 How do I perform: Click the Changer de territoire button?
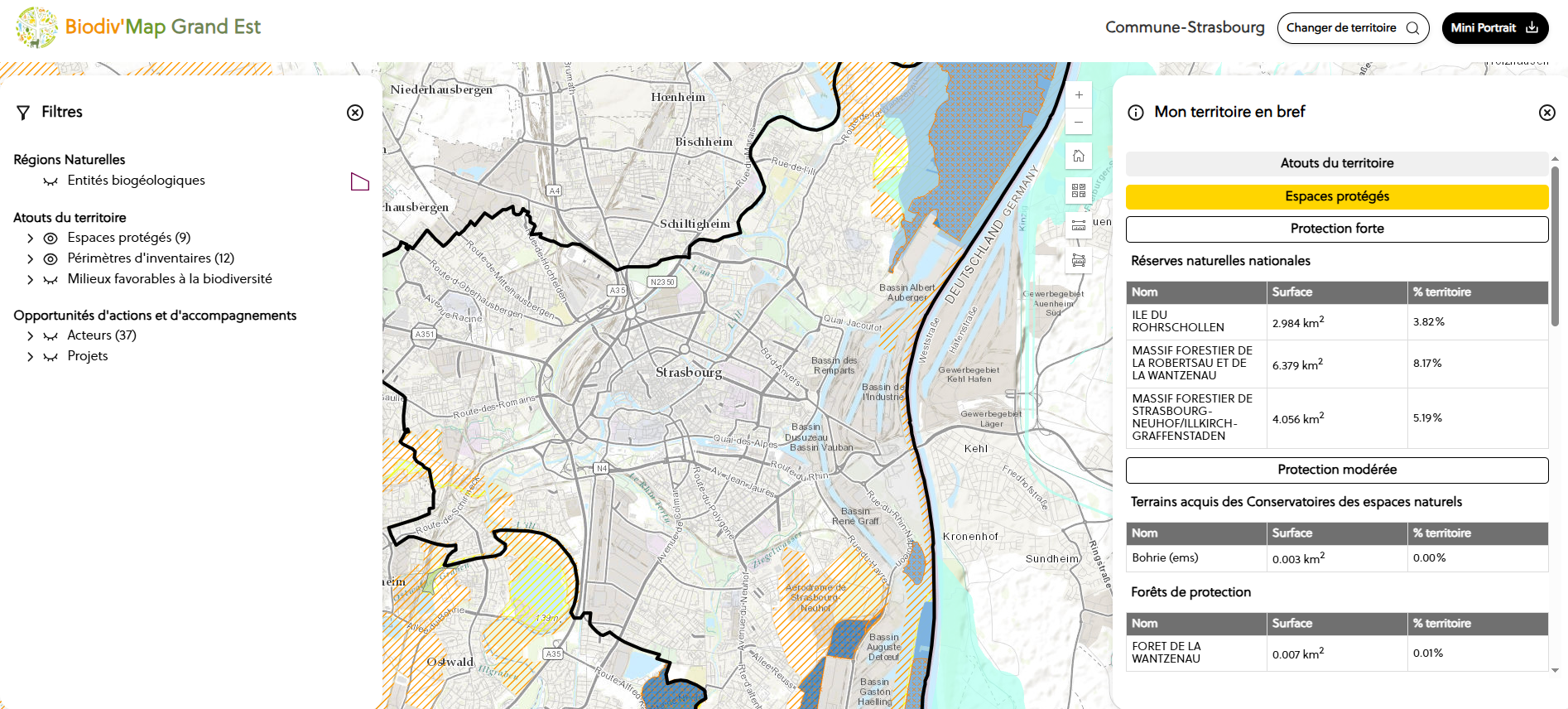point(1352,28)
